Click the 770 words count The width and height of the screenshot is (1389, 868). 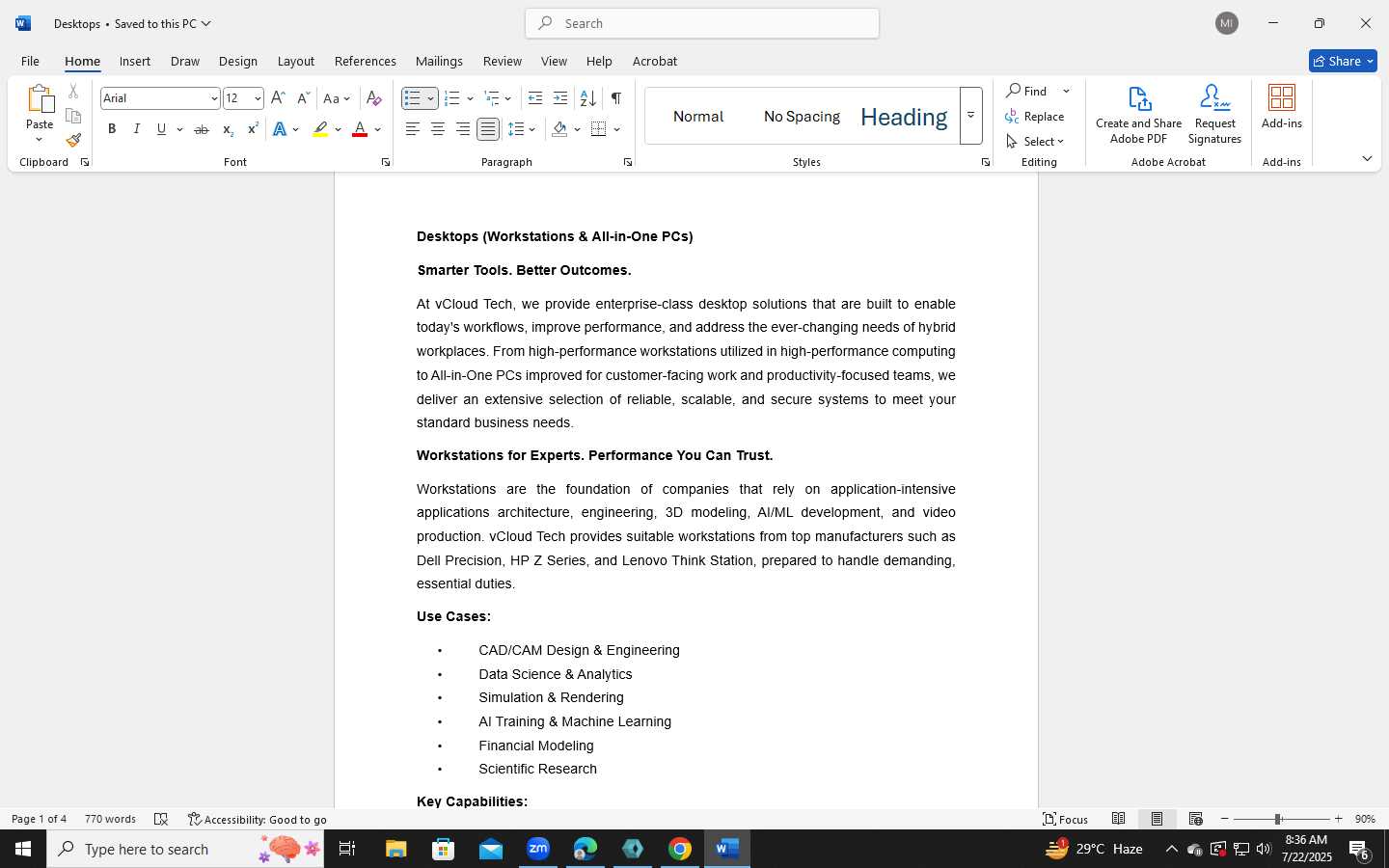click(x=110, y=819)
